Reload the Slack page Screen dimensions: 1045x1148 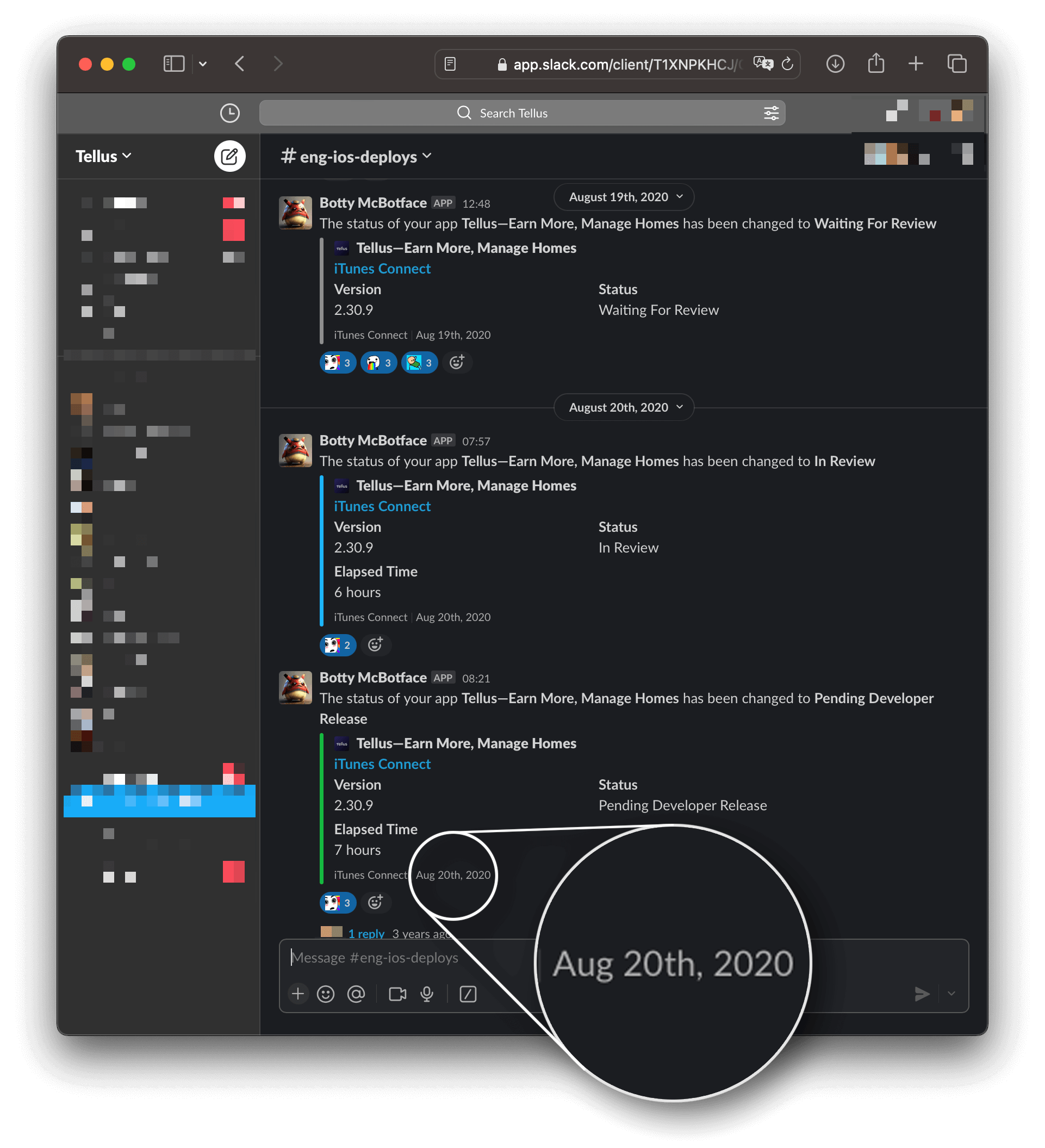pyautogui.click(x=787, y=64)
